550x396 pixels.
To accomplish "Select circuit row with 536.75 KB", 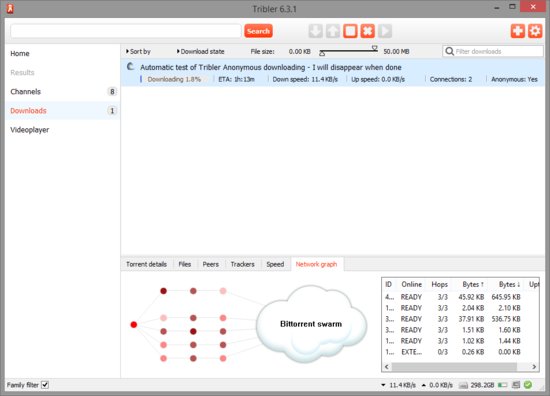I will (x=460, y=319).
